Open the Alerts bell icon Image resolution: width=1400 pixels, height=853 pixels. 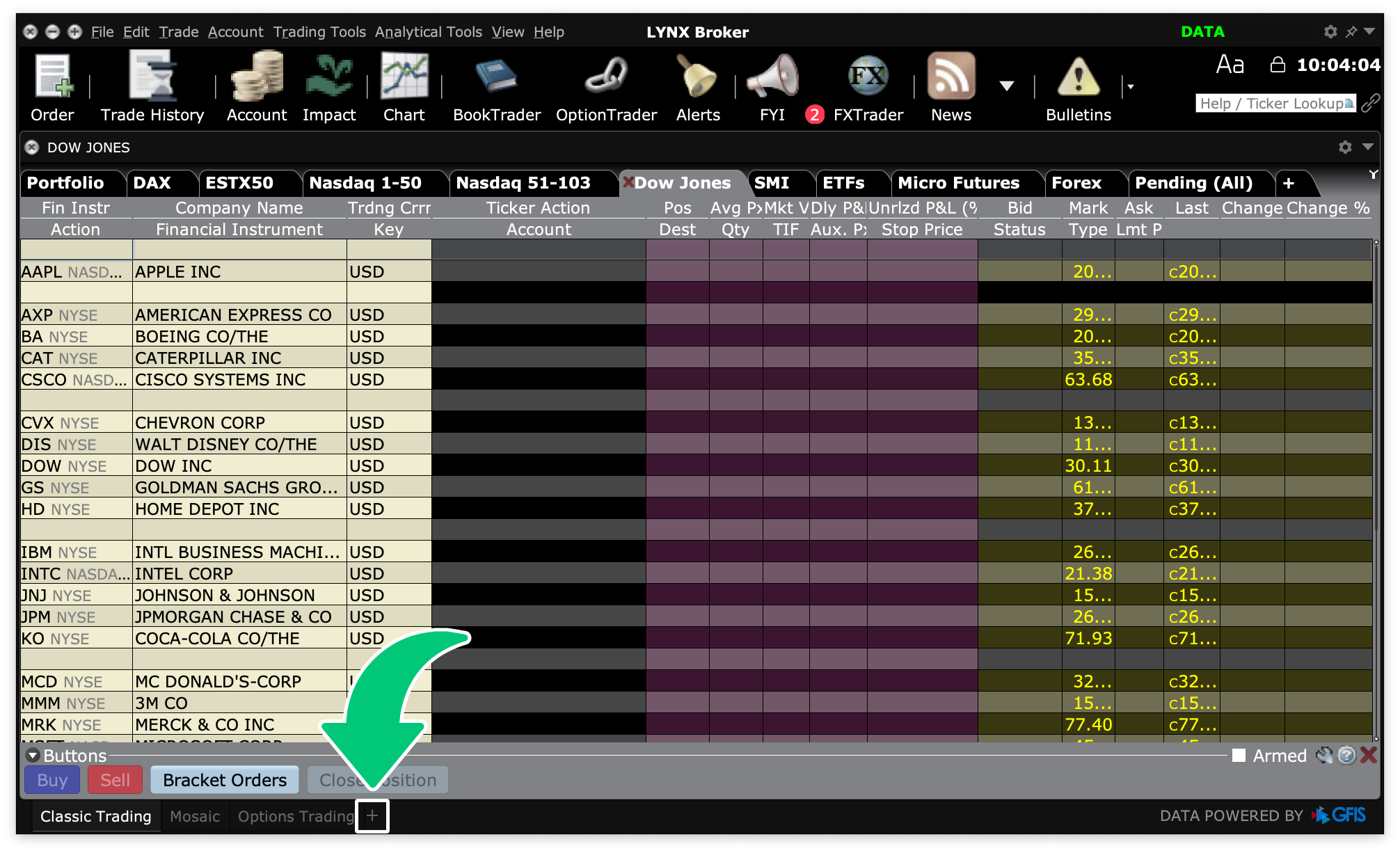697,77
